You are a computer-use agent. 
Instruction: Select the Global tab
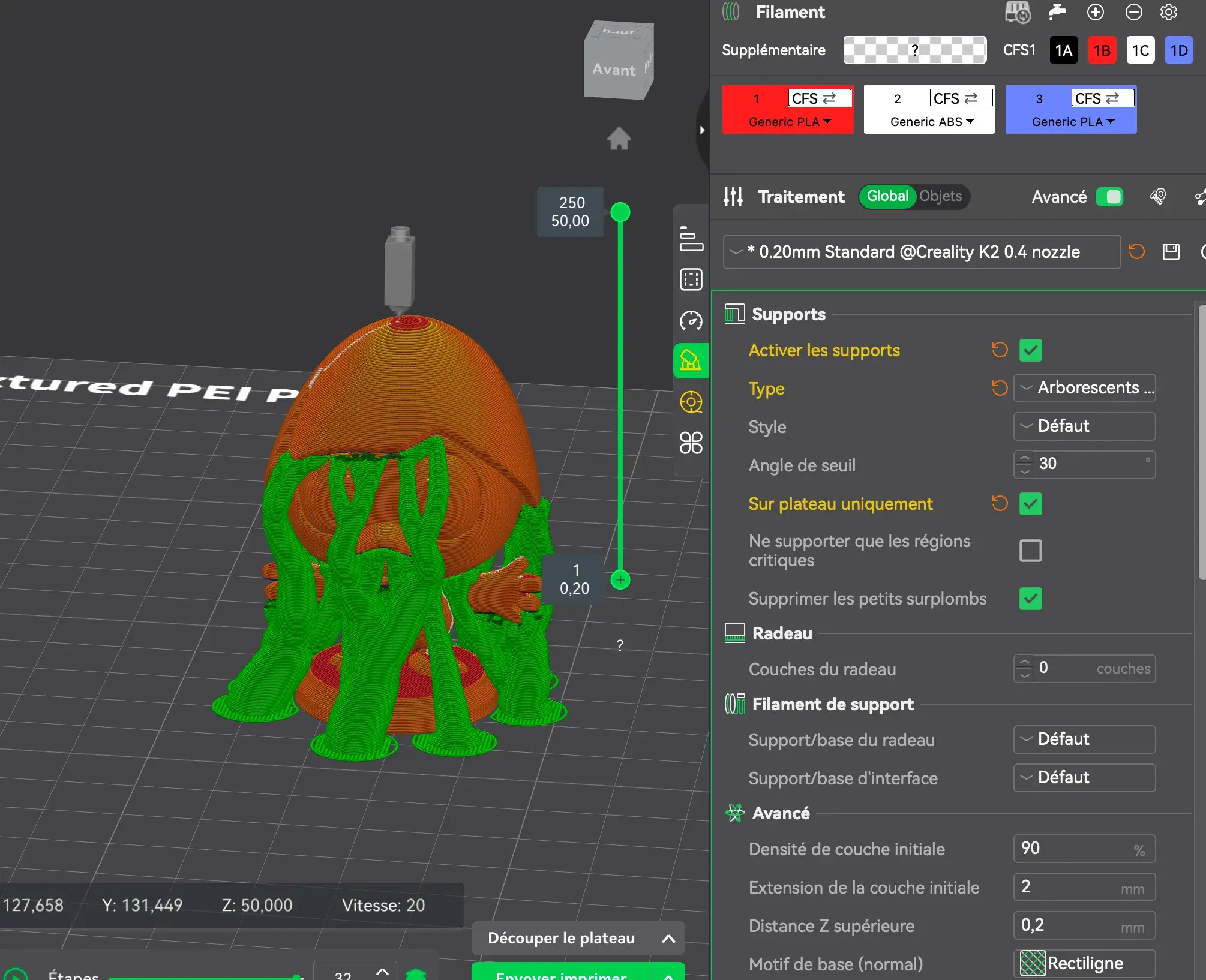887,196
